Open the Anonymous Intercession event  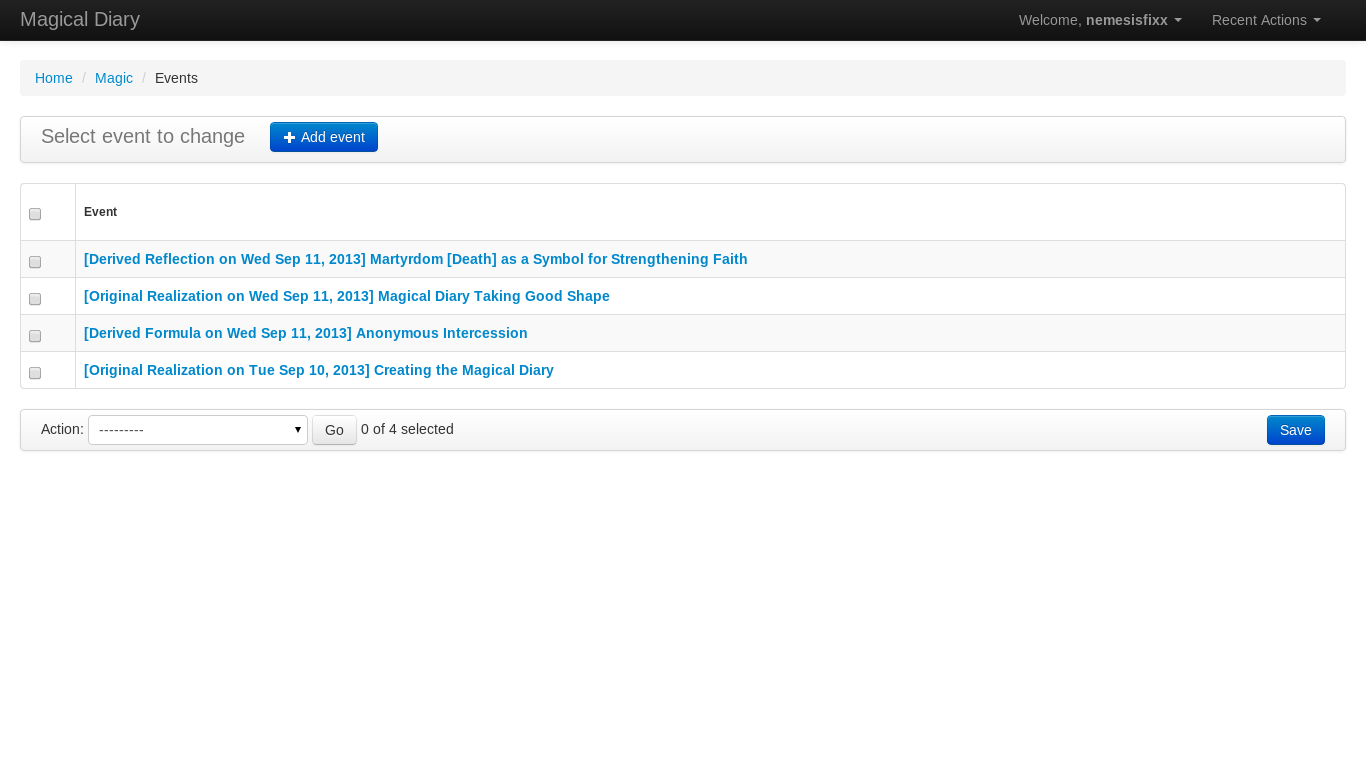[306, 333]
